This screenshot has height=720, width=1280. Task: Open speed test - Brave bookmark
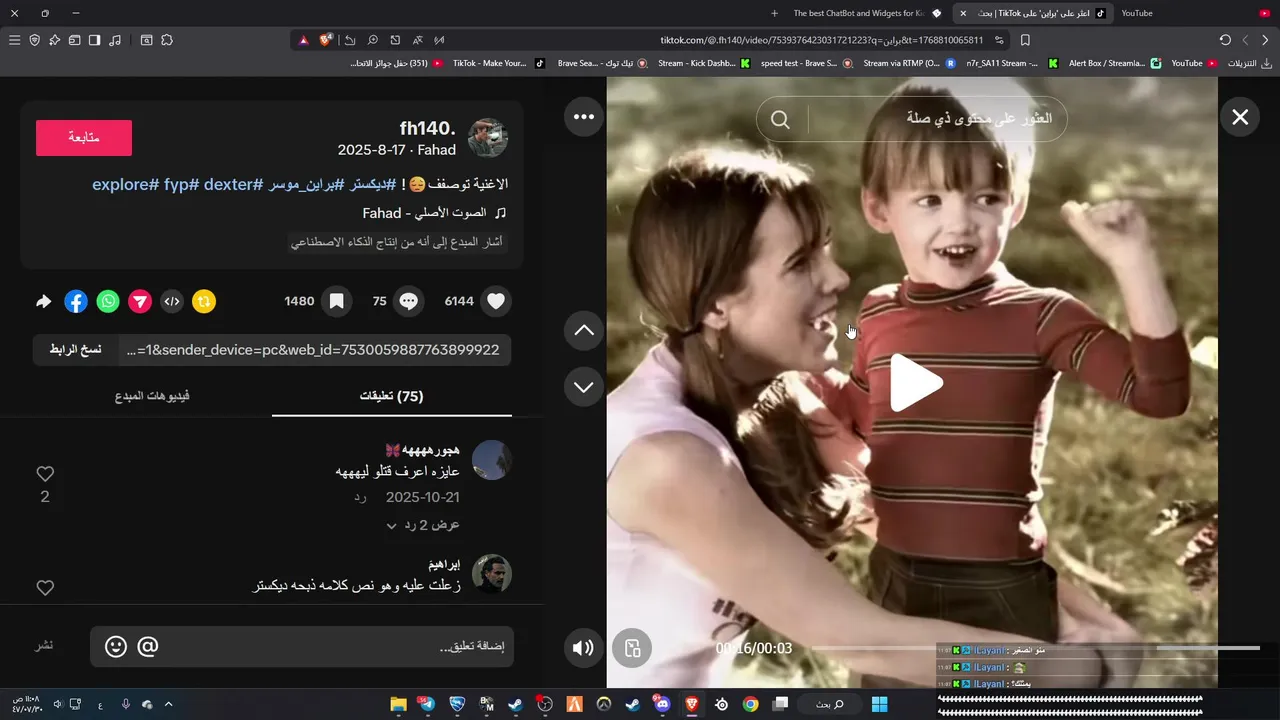point(806,63)
